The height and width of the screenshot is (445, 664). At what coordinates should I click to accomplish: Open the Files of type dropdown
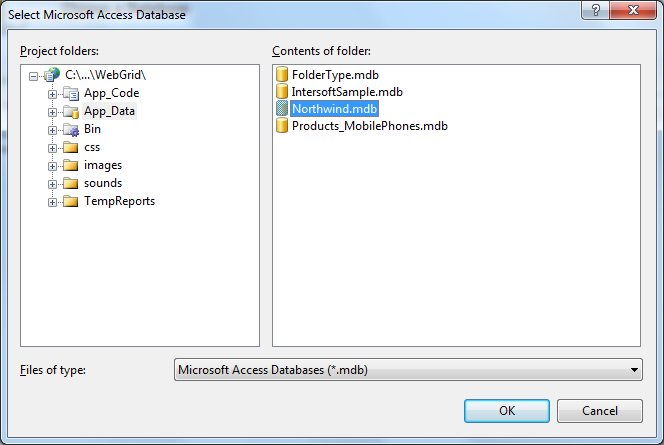(x=635, y=370)
